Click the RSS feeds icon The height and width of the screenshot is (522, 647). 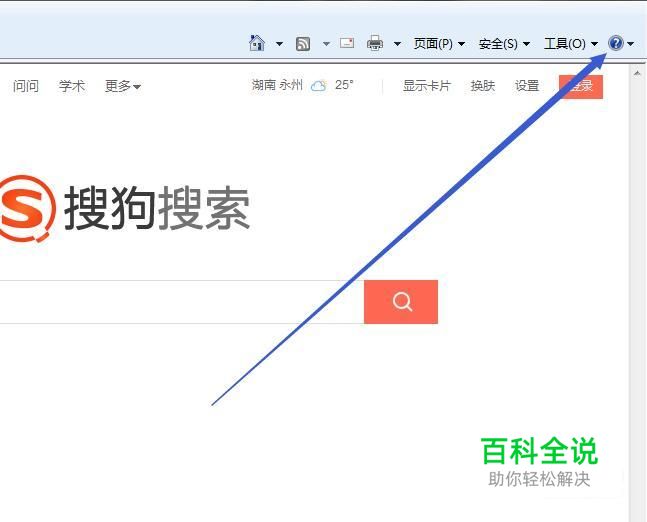303,43
